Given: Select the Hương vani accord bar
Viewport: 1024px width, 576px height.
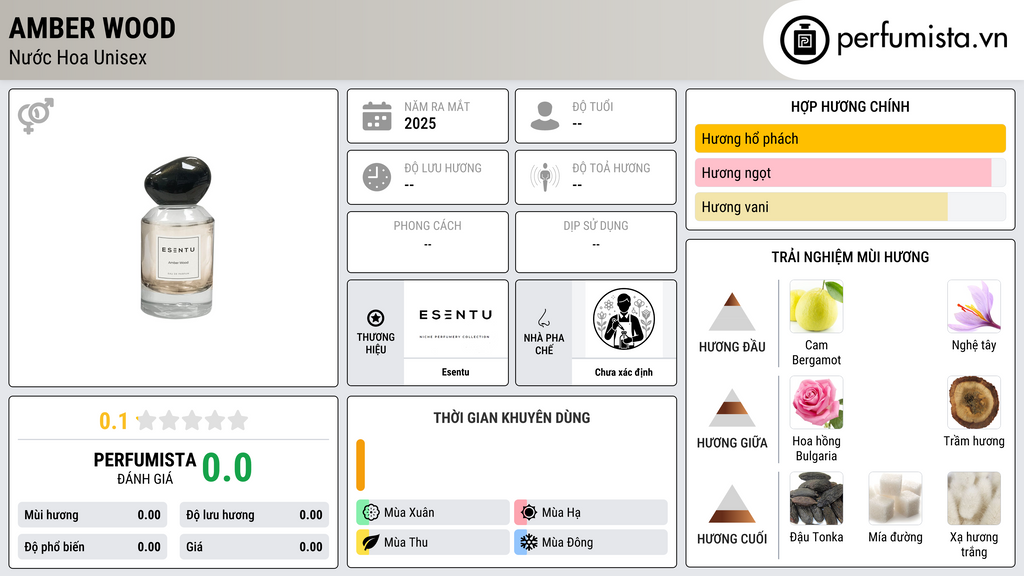Looking at the screenshot, I should pos(850,206).
